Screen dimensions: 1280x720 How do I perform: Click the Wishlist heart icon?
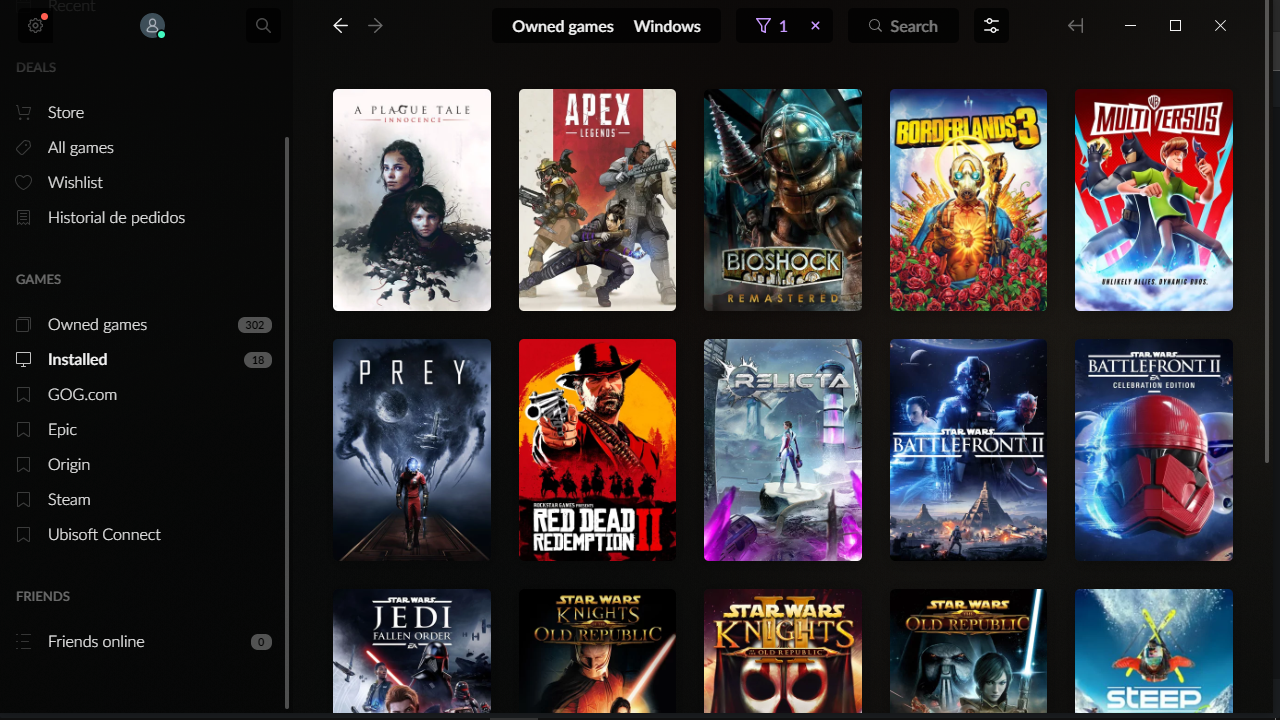point(24,182)
